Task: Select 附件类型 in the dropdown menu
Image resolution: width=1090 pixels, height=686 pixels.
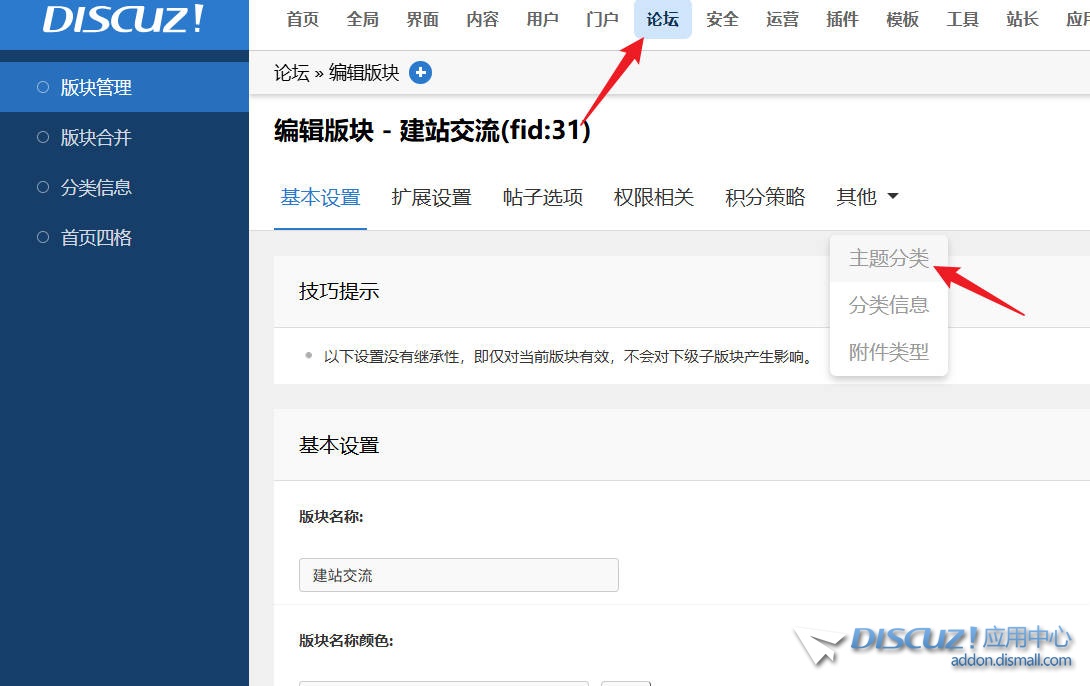Action: (x=888, y=352)
